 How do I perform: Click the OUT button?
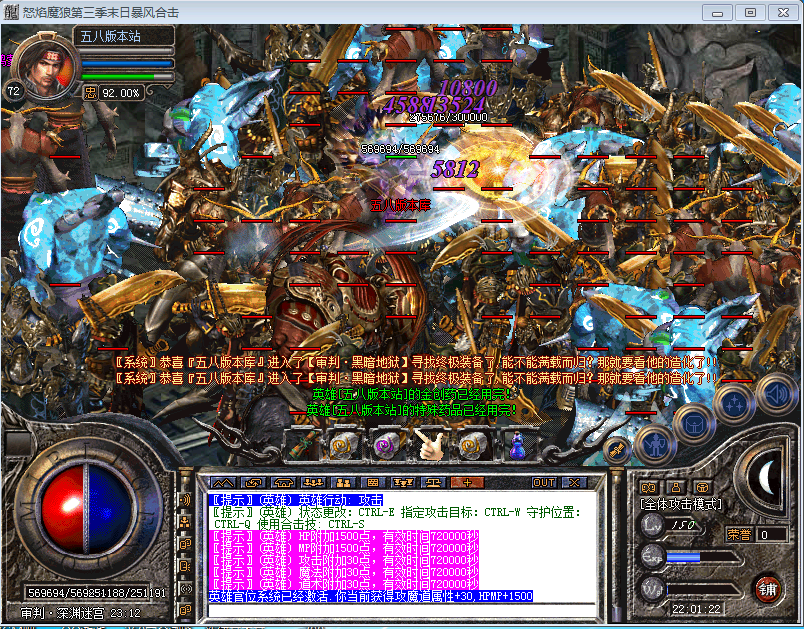coord(544,482)
